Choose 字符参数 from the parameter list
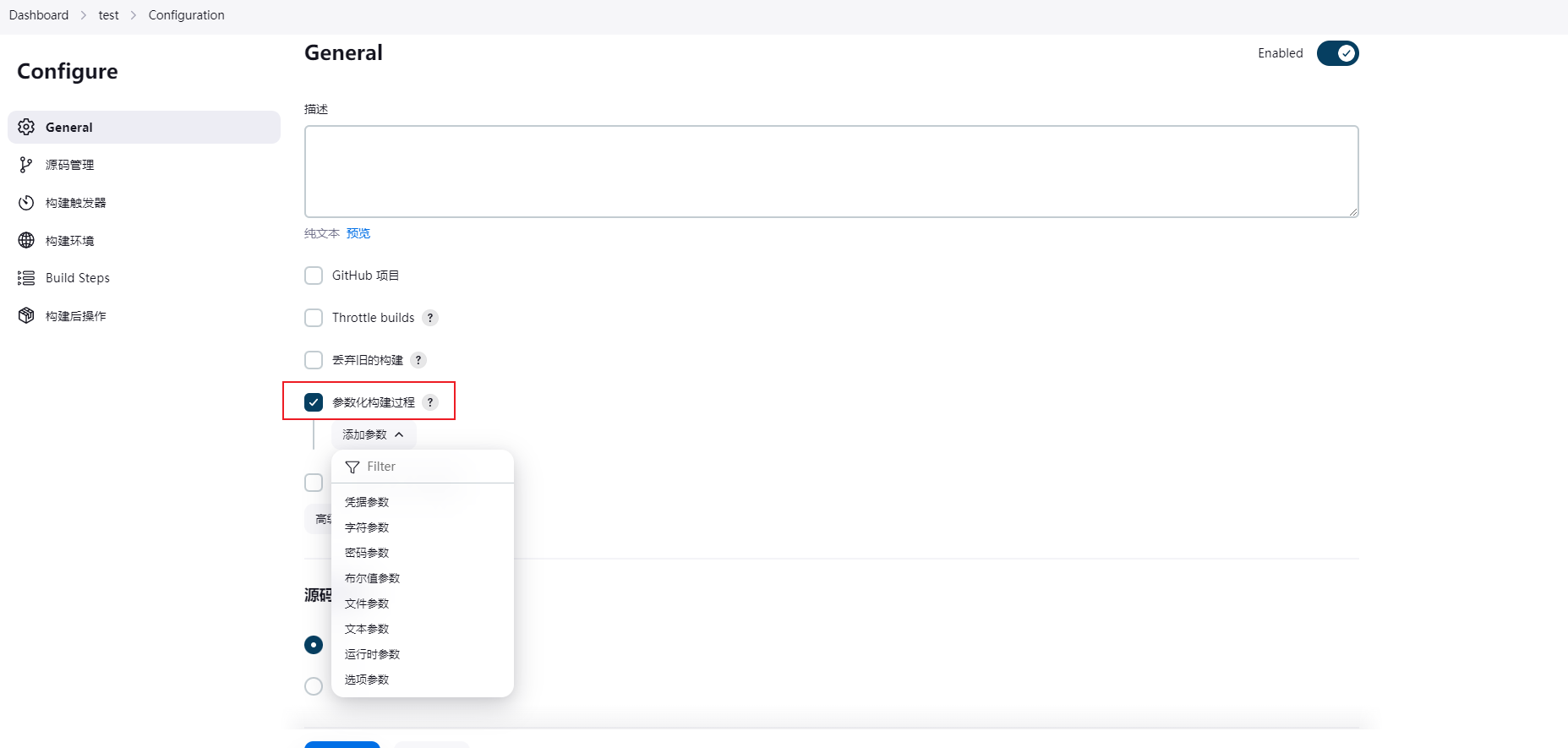The width and height of the screenshot is (1568, 748). 367,527
